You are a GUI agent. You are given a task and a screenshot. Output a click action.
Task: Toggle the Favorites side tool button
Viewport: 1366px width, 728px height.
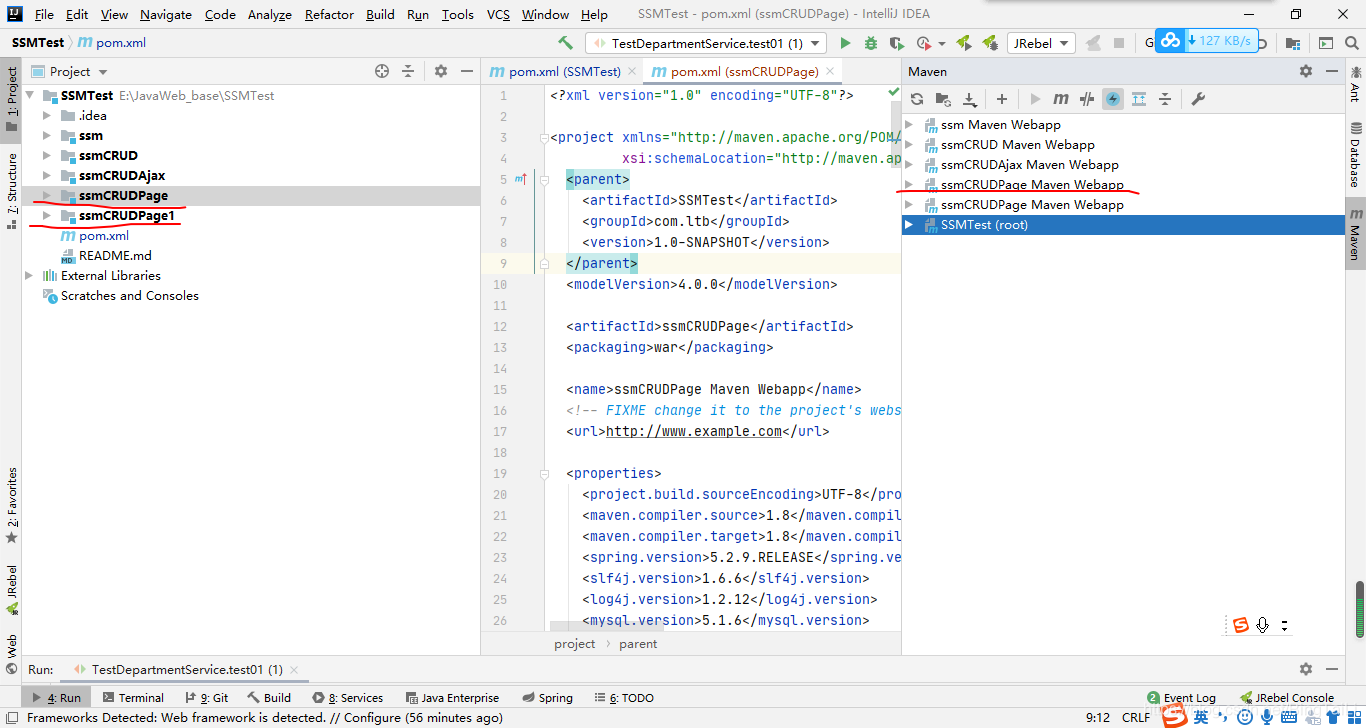[x=11, y=505]
